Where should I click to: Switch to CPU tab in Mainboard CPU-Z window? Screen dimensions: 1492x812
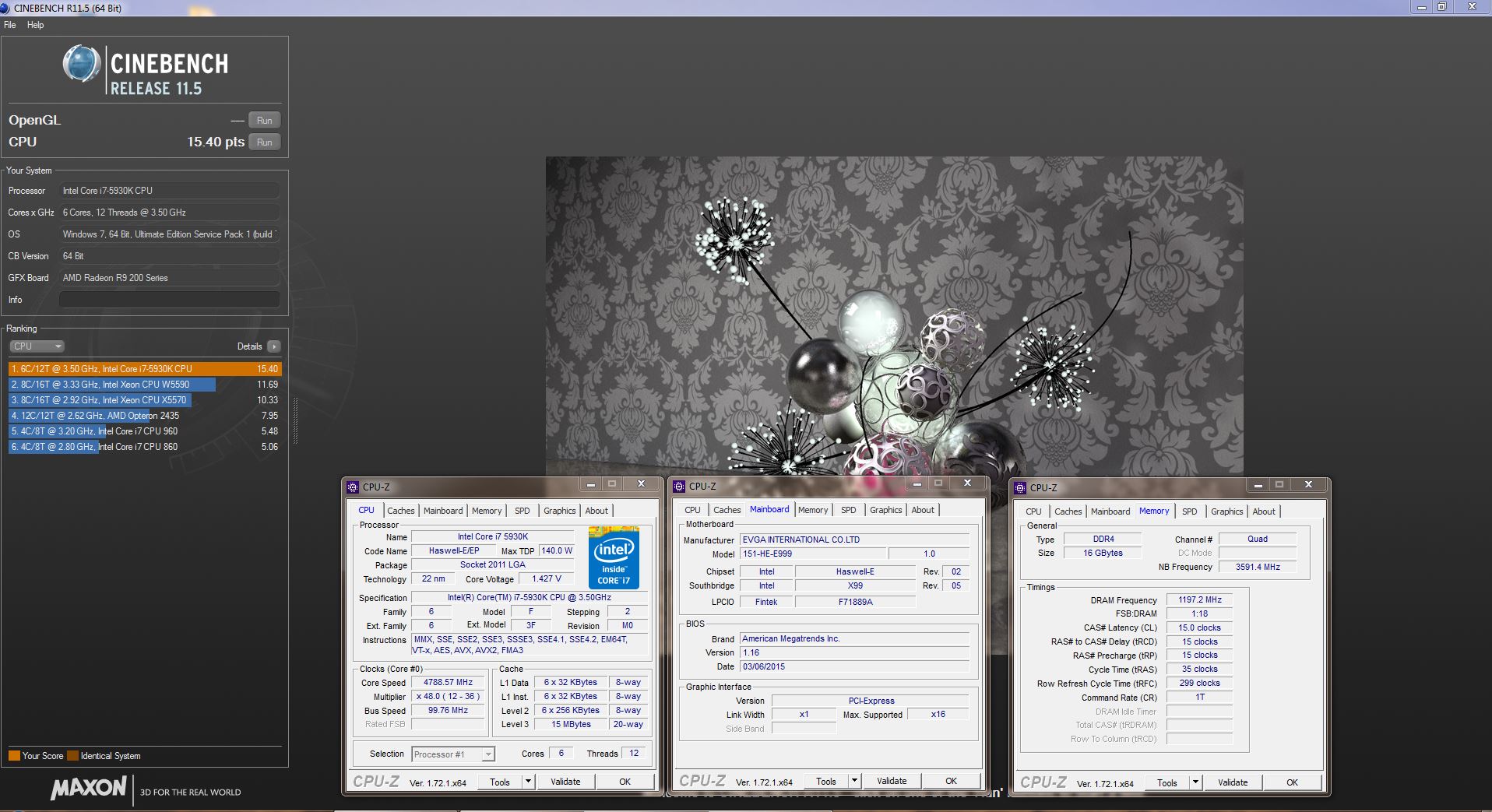click(x=692, y=510)
